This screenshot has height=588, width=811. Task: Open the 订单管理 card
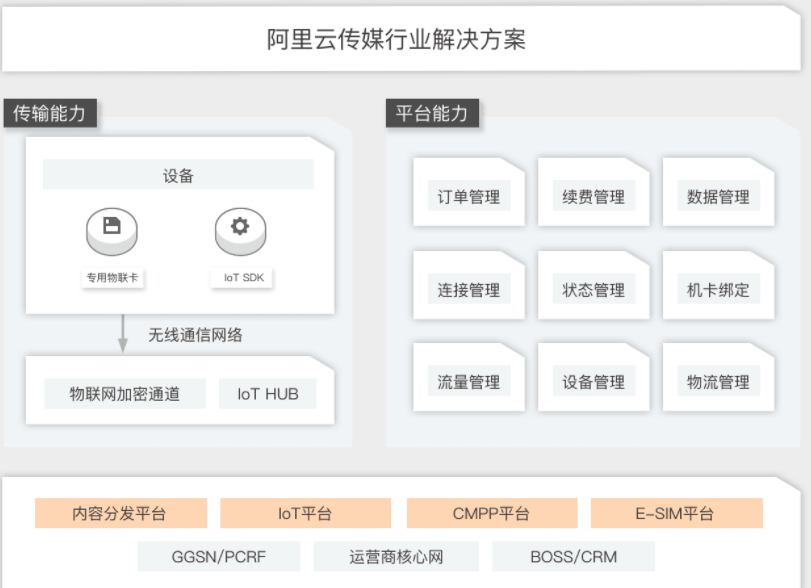click(x=469, y=192)
